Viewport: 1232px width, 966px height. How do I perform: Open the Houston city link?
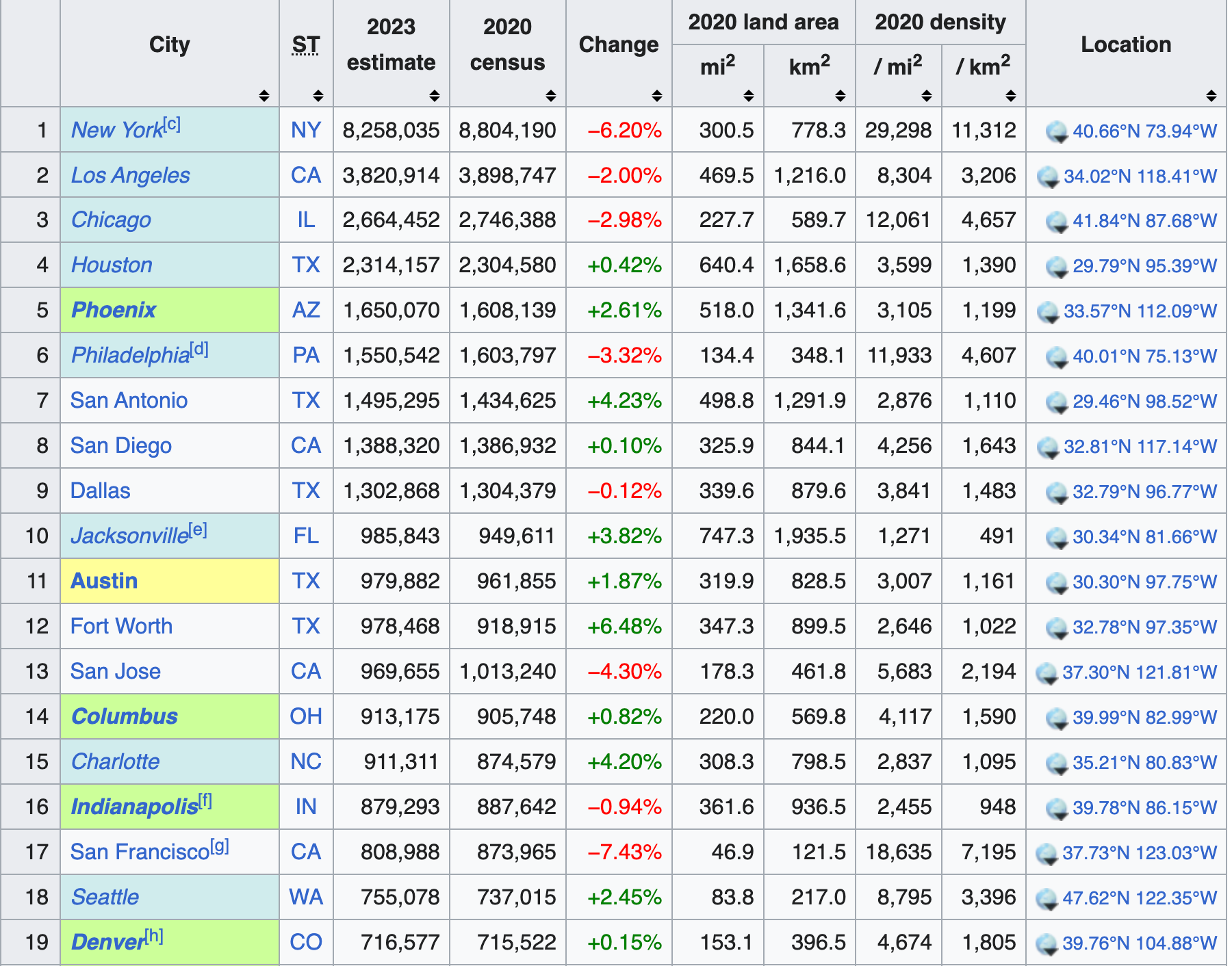point(112,265)
